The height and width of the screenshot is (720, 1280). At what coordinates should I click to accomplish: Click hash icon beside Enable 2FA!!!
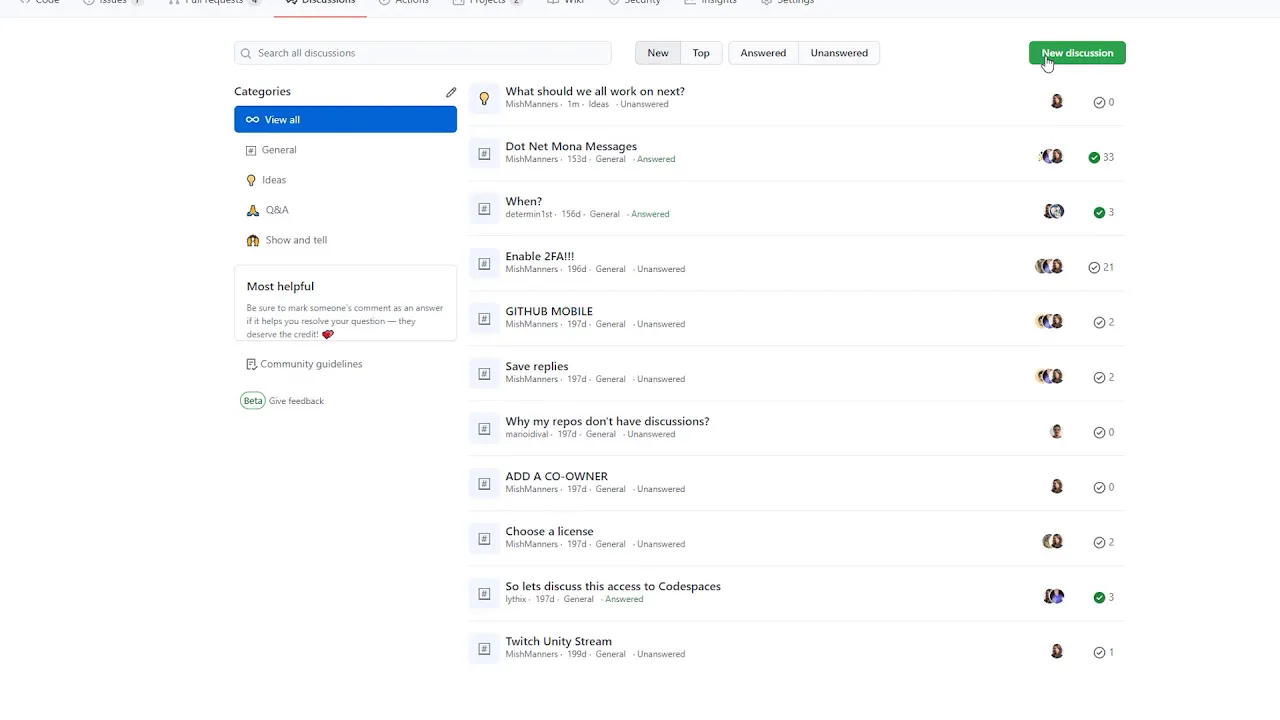tap(484, 263)
